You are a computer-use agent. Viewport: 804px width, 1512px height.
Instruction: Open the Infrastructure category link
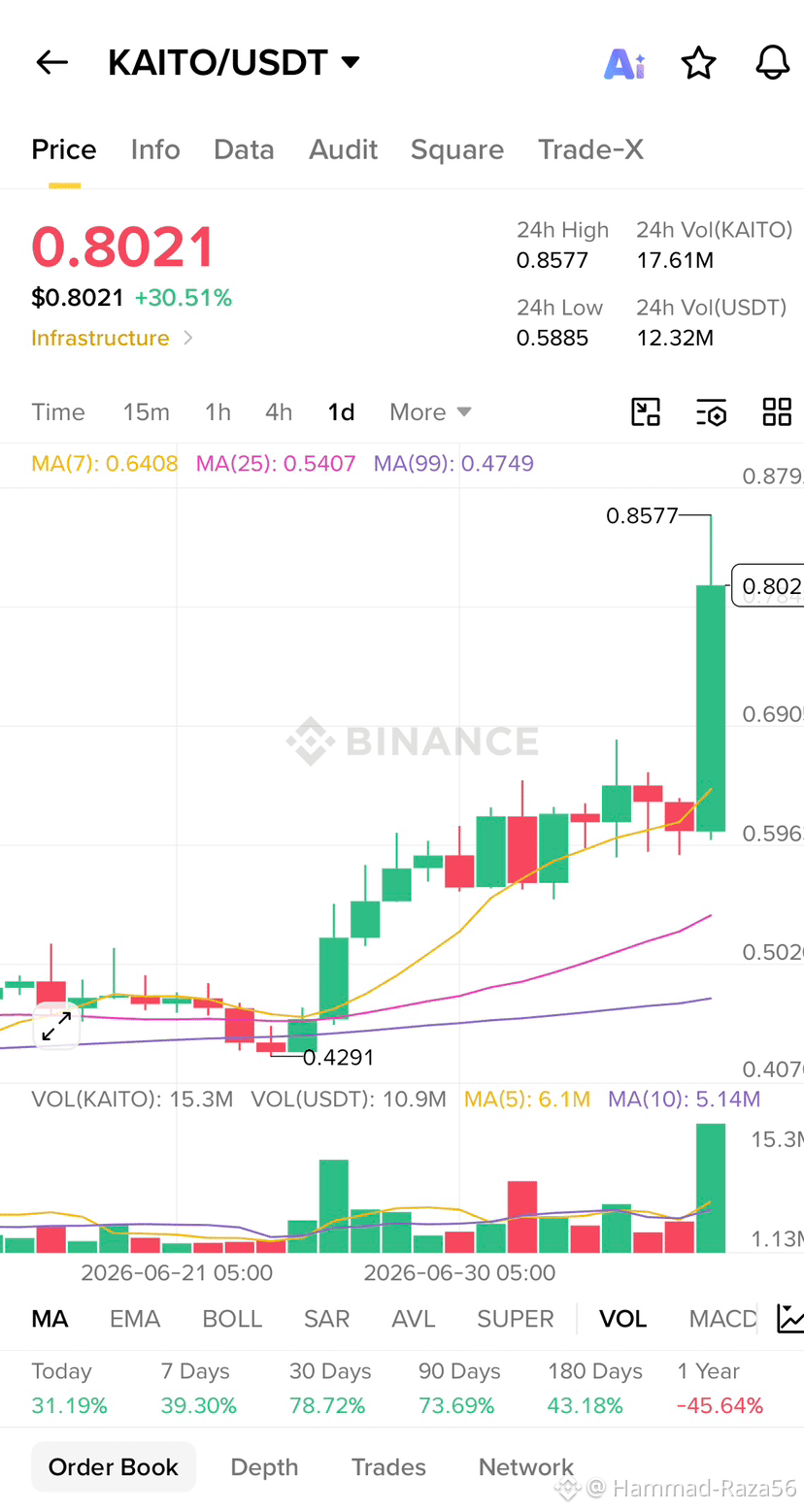112,338
